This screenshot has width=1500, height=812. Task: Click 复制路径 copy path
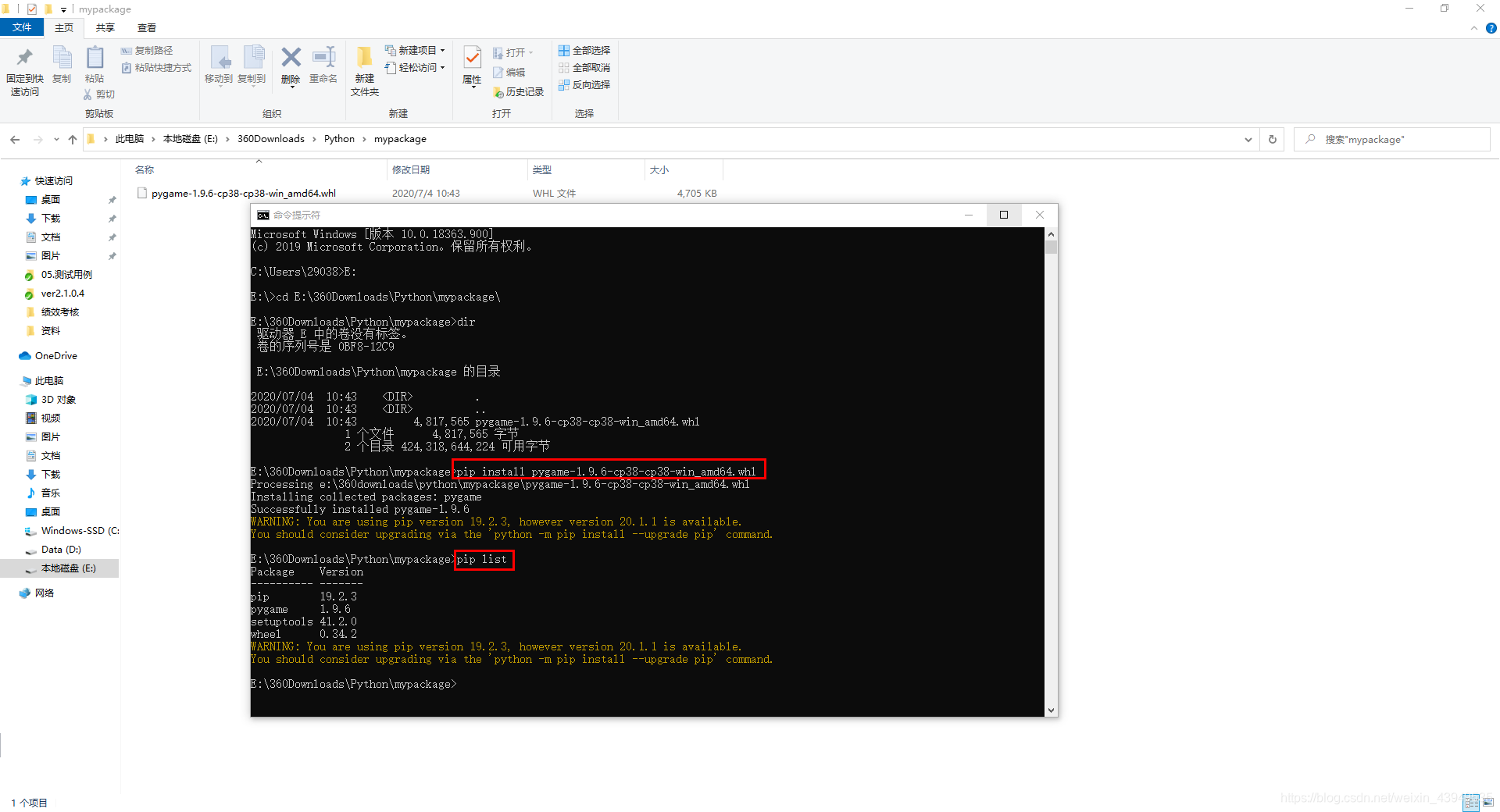(148, 51)
